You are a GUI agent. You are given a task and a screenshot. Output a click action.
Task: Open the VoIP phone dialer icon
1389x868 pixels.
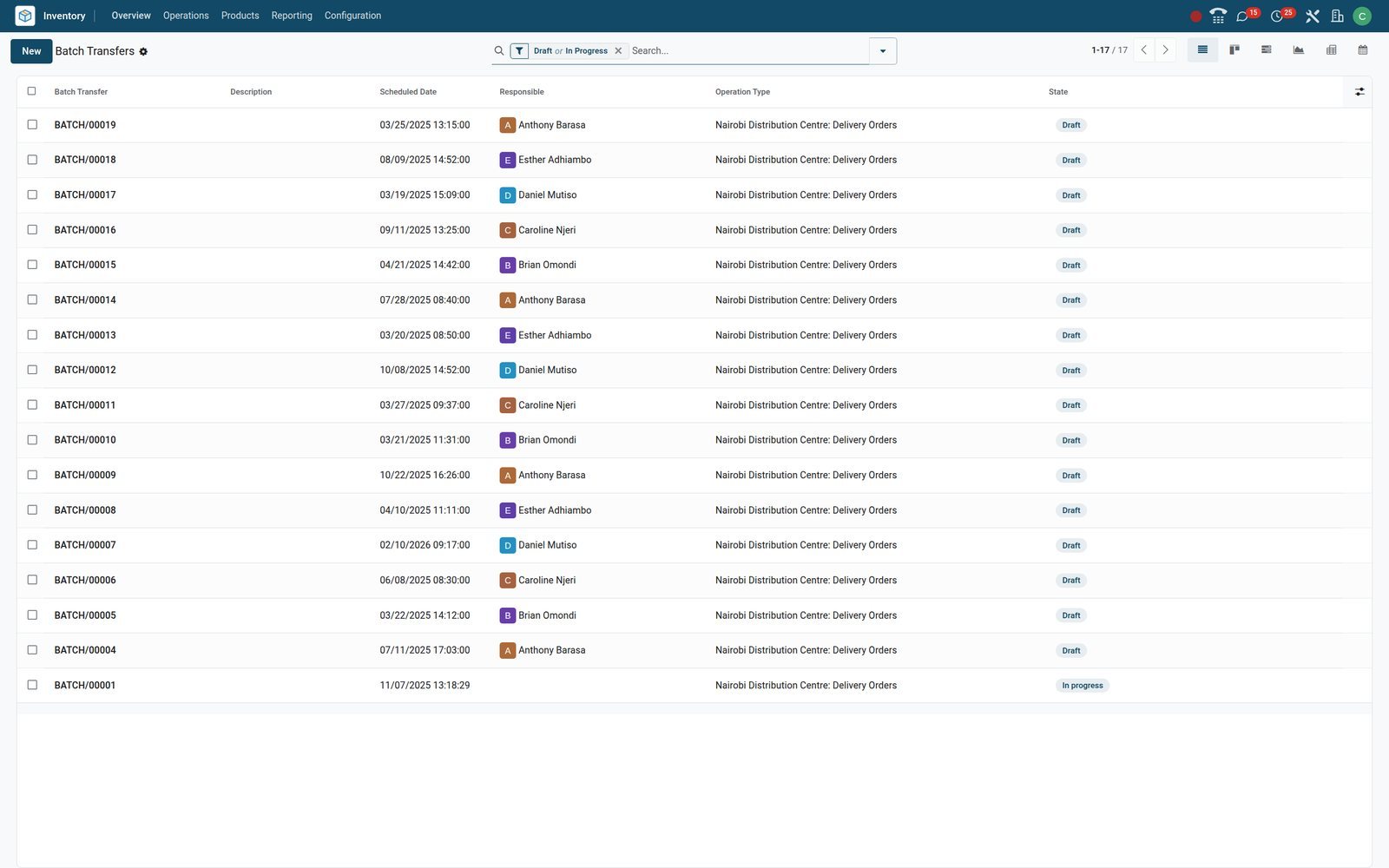pos(1218,16)
